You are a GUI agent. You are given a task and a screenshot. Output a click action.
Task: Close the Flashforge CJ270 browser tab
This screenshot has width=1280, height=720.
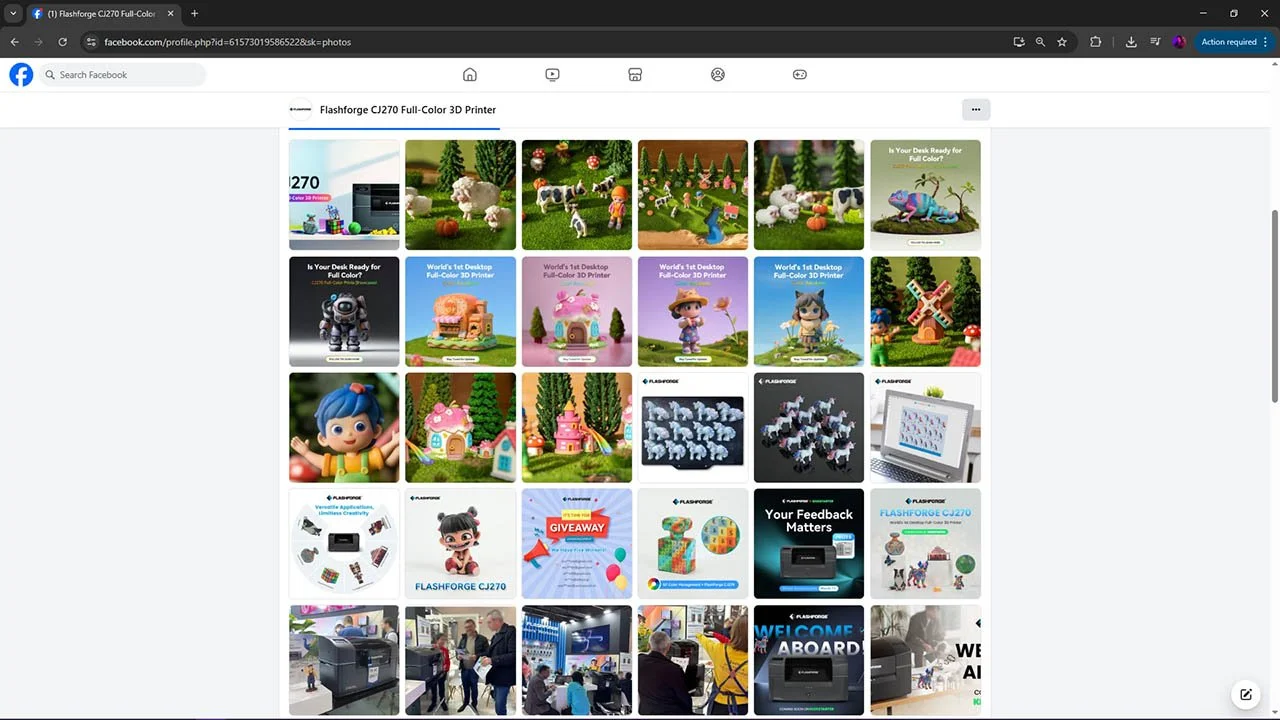coord(170,14)
